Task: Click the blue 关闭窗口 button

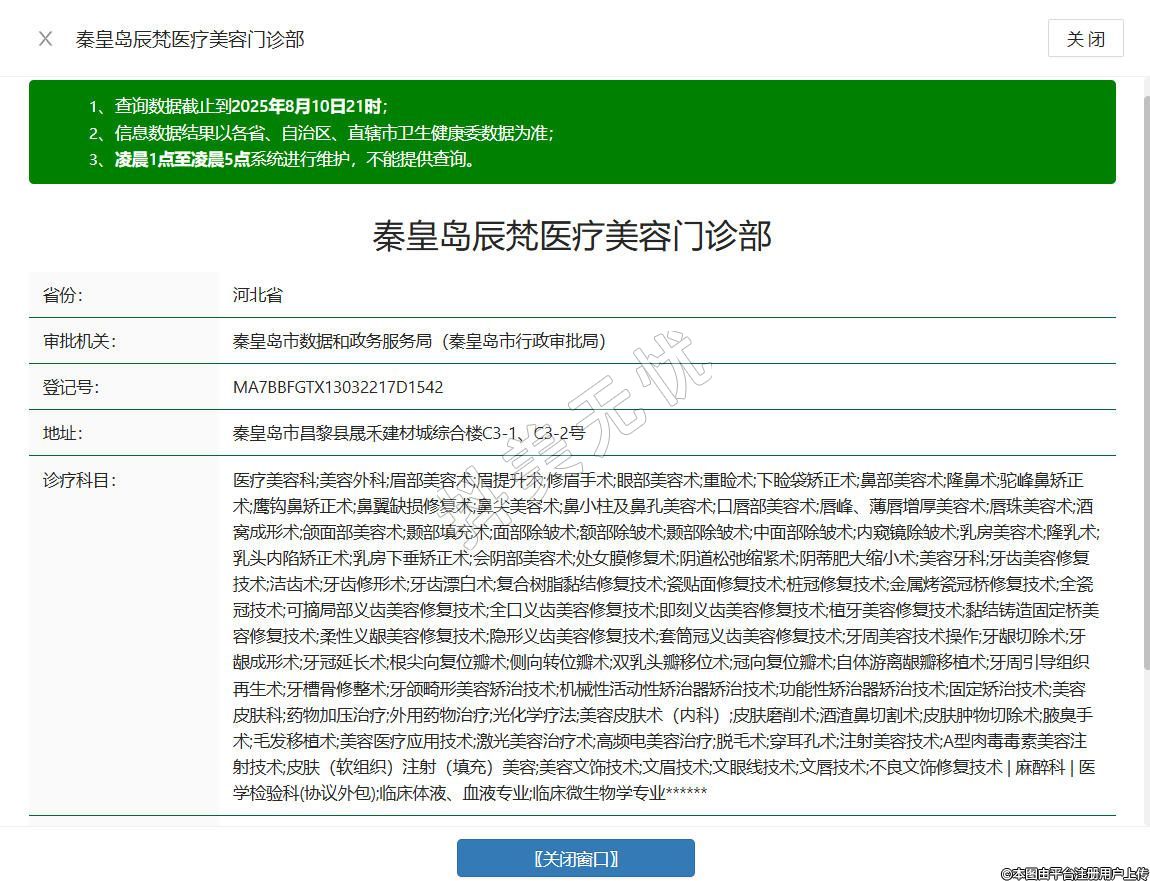Action: coord(575,858)
